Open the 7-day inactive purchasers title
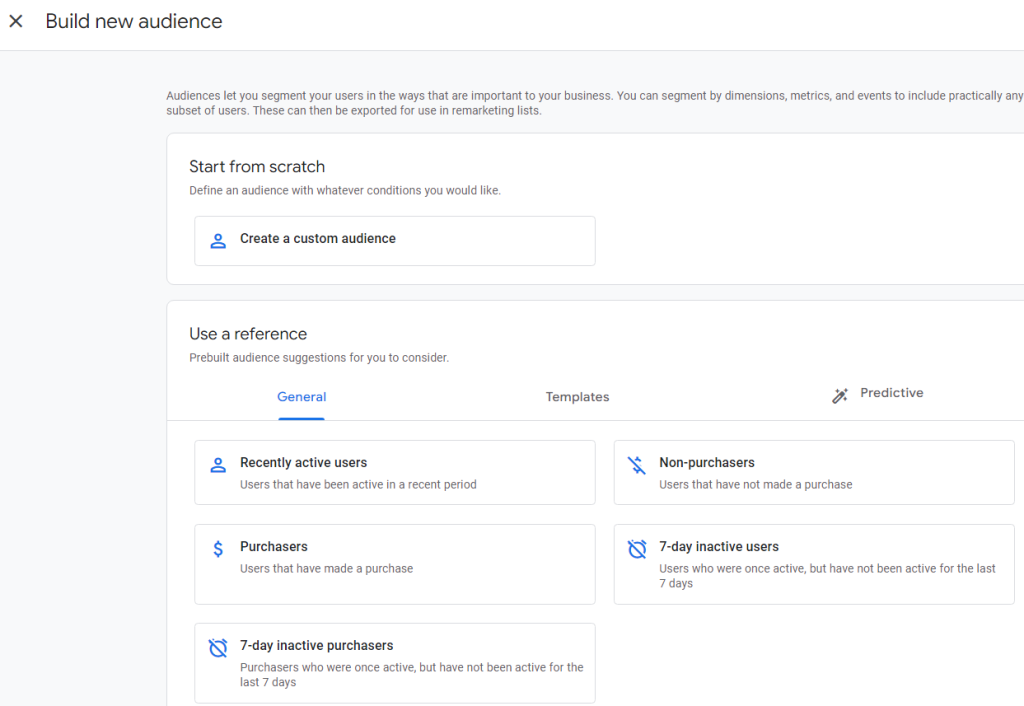The height and width of the screenshot is (706, 1024). pyautogui.click(x=316, y=646)
